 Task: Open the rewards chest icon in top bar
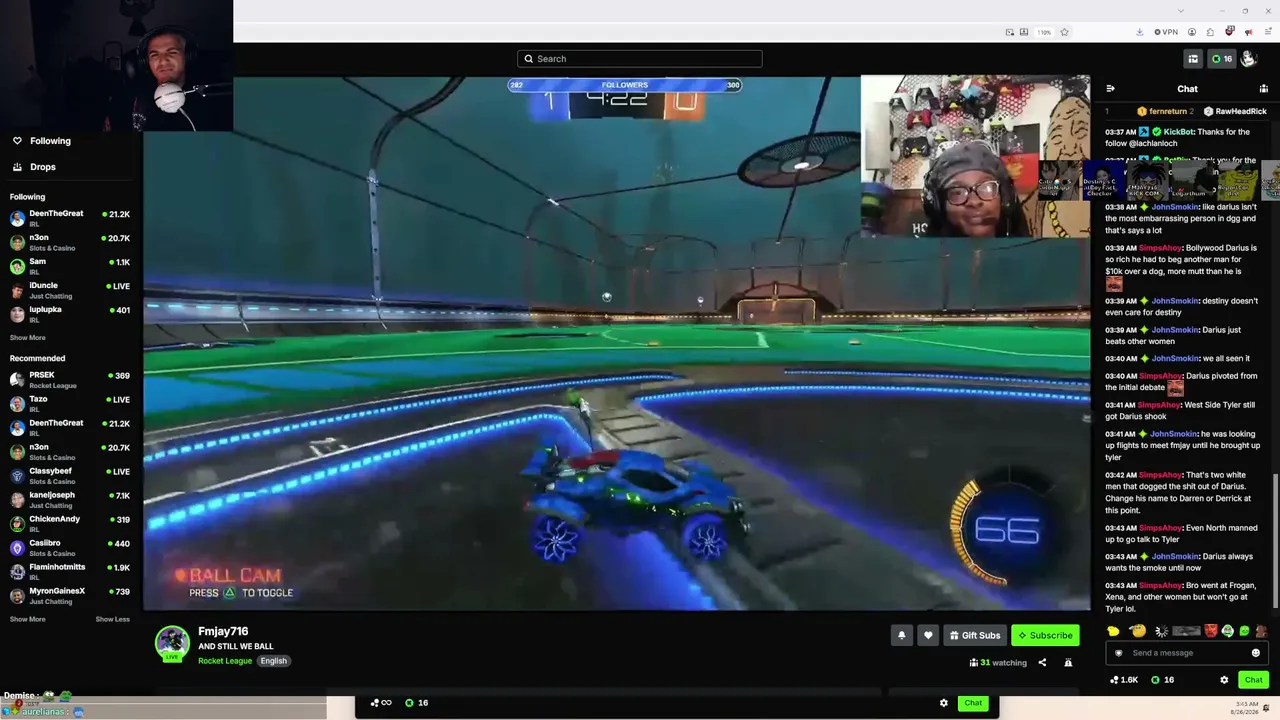[1193, 59]
